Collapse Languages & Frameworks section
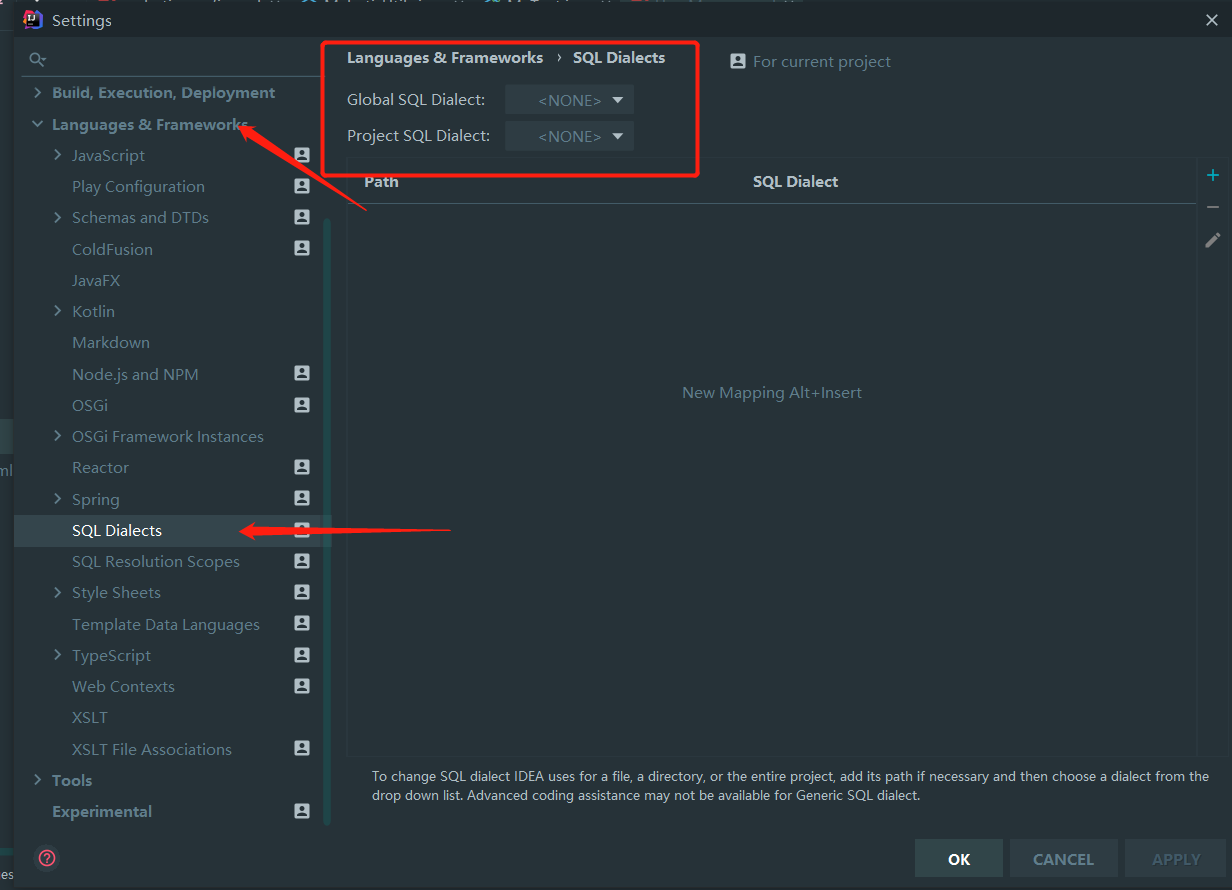Screen dimensions: 1232x890 tap(38, 124)
